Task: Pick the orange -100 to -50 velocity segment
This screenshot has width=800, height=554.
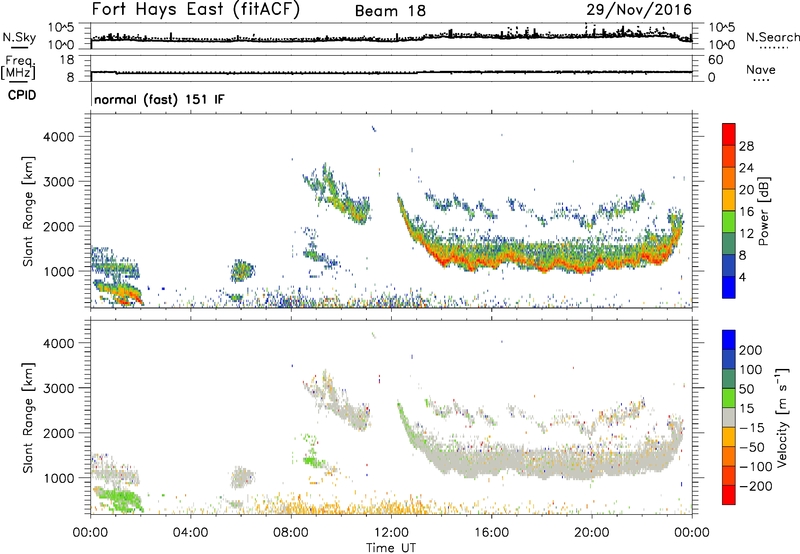Action: point(729,457)
